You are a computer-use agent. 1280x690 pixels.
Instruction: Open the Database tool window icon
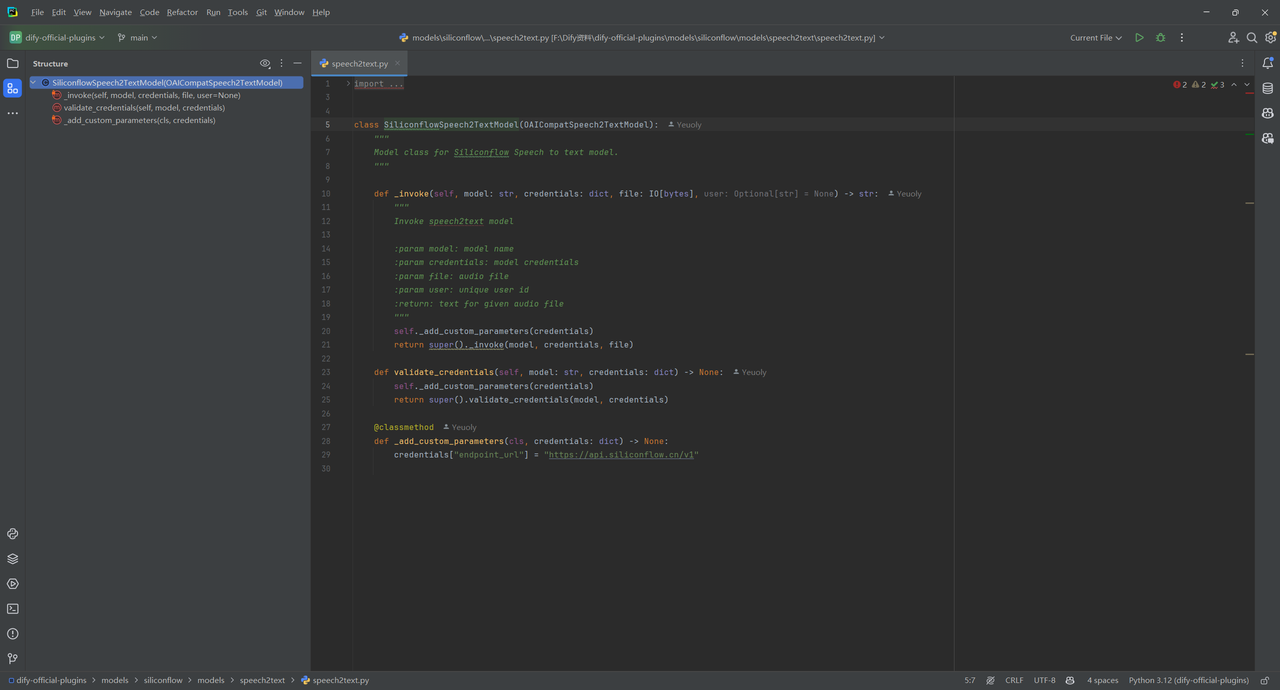(1268, 88)
